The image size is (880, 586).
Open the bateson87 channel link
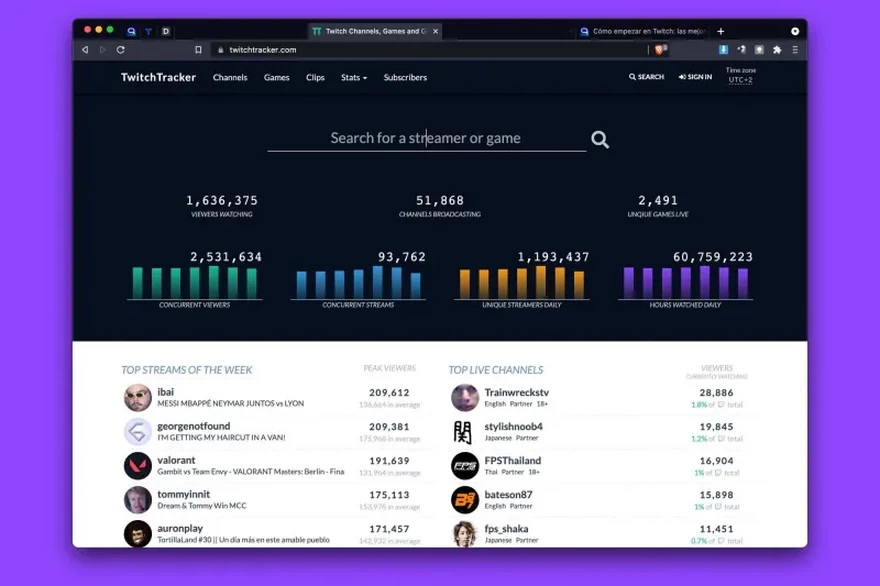[x=508, y=495]
